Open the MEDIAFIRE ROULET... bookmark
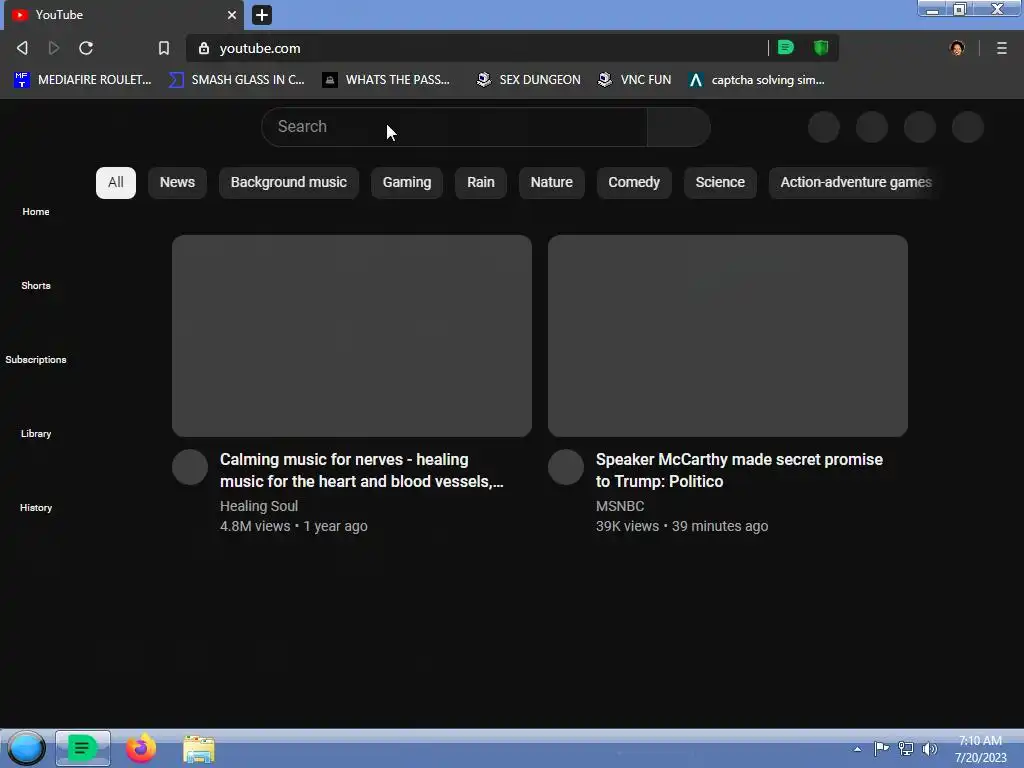The width and height of the screenshot is (1024, 768). point(82,80)
